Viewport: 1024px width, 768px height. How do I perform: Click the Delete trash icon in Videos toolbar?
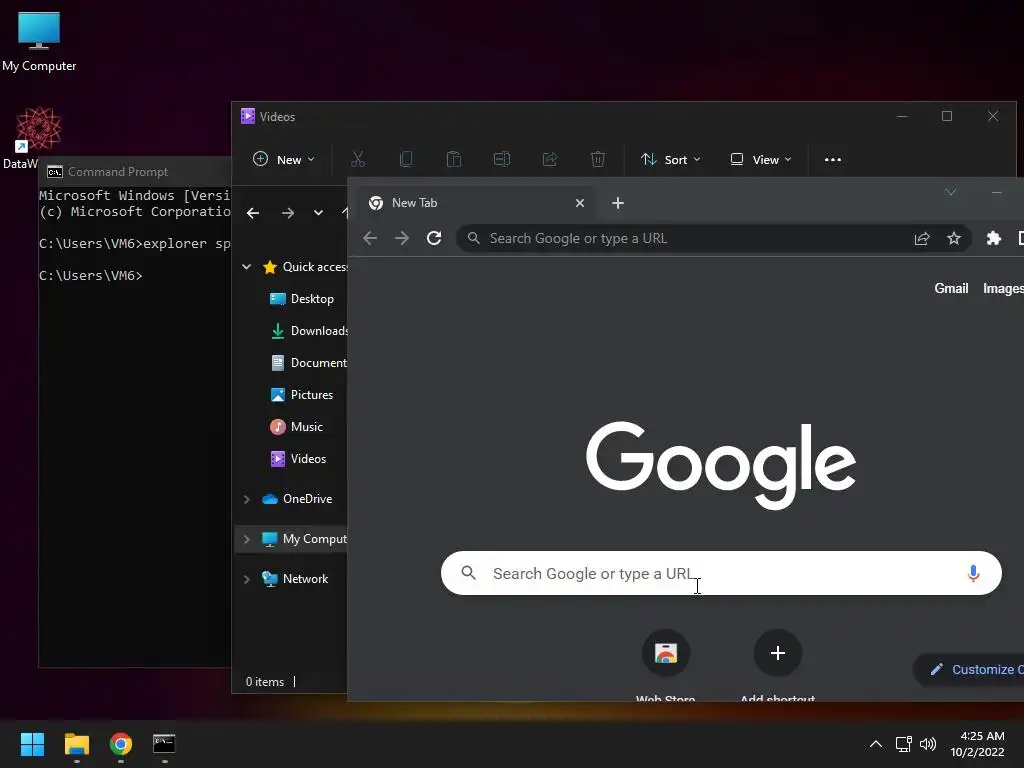coord(598,159)
